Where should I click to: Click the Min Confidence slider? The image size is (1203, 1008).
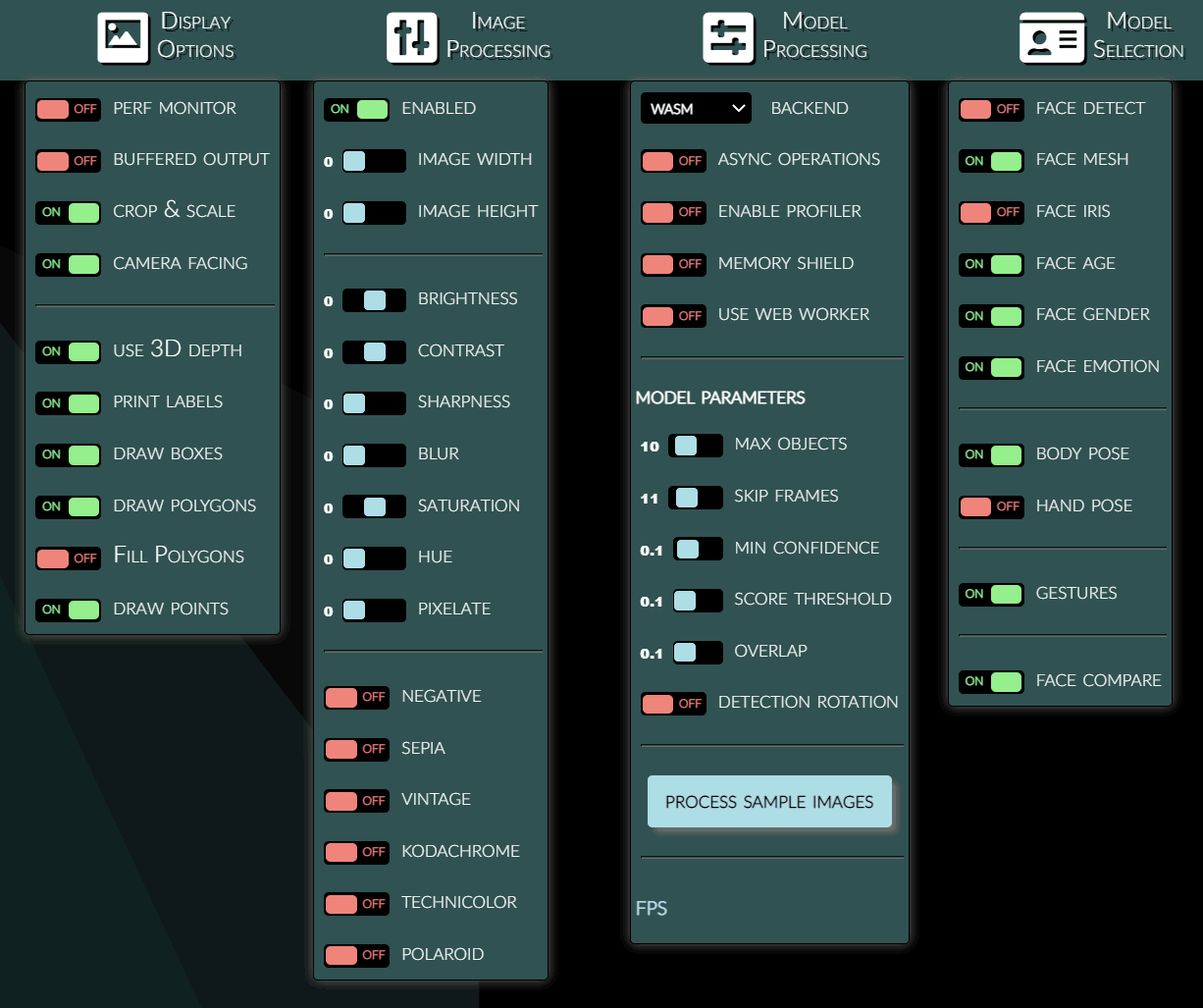click(695, 549)
